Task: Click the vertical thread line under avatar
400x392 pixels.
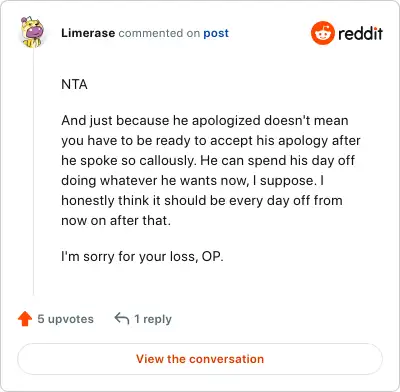Action: tap(33, 172)
